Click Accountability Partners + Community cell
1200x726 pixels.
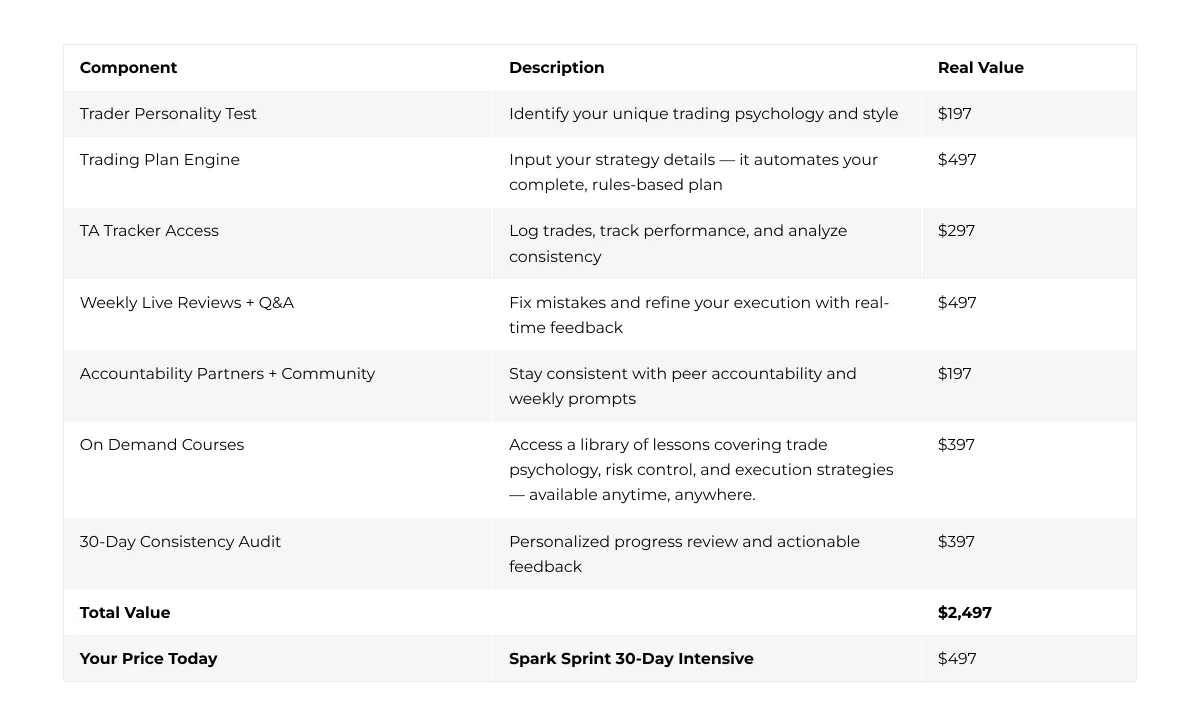[x=227, y=374]
